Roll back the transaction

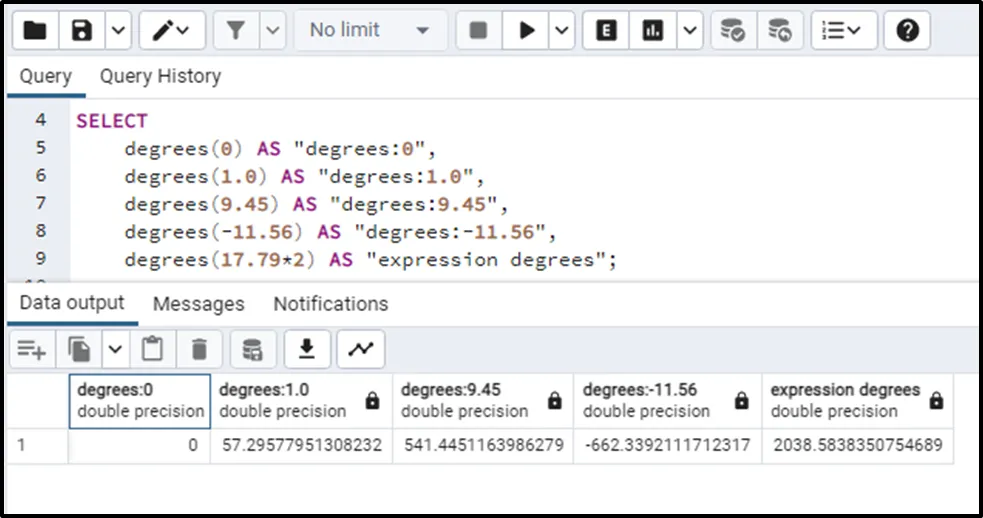pos(780,31)
